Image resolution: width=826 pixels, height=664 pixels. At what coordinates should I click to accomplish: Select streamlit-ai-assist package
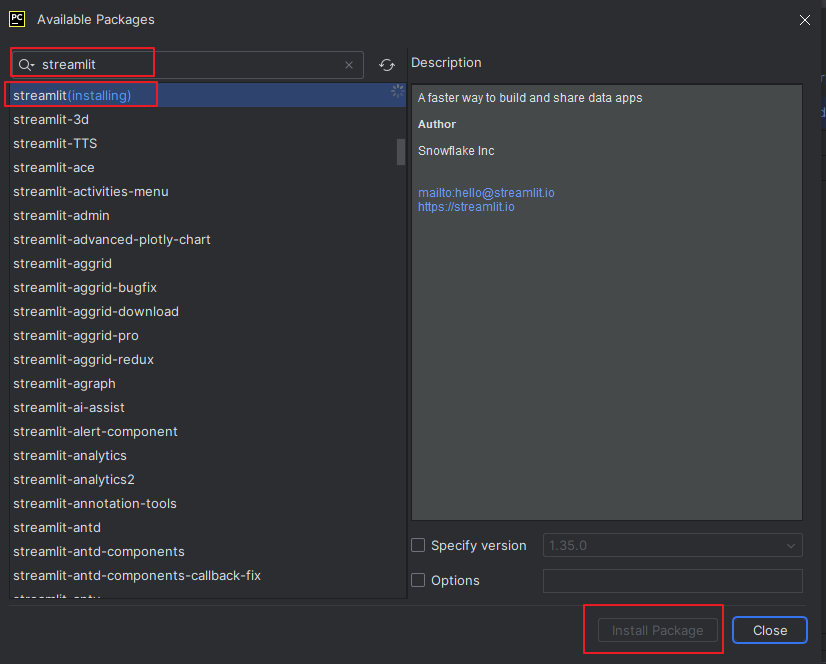208,407
